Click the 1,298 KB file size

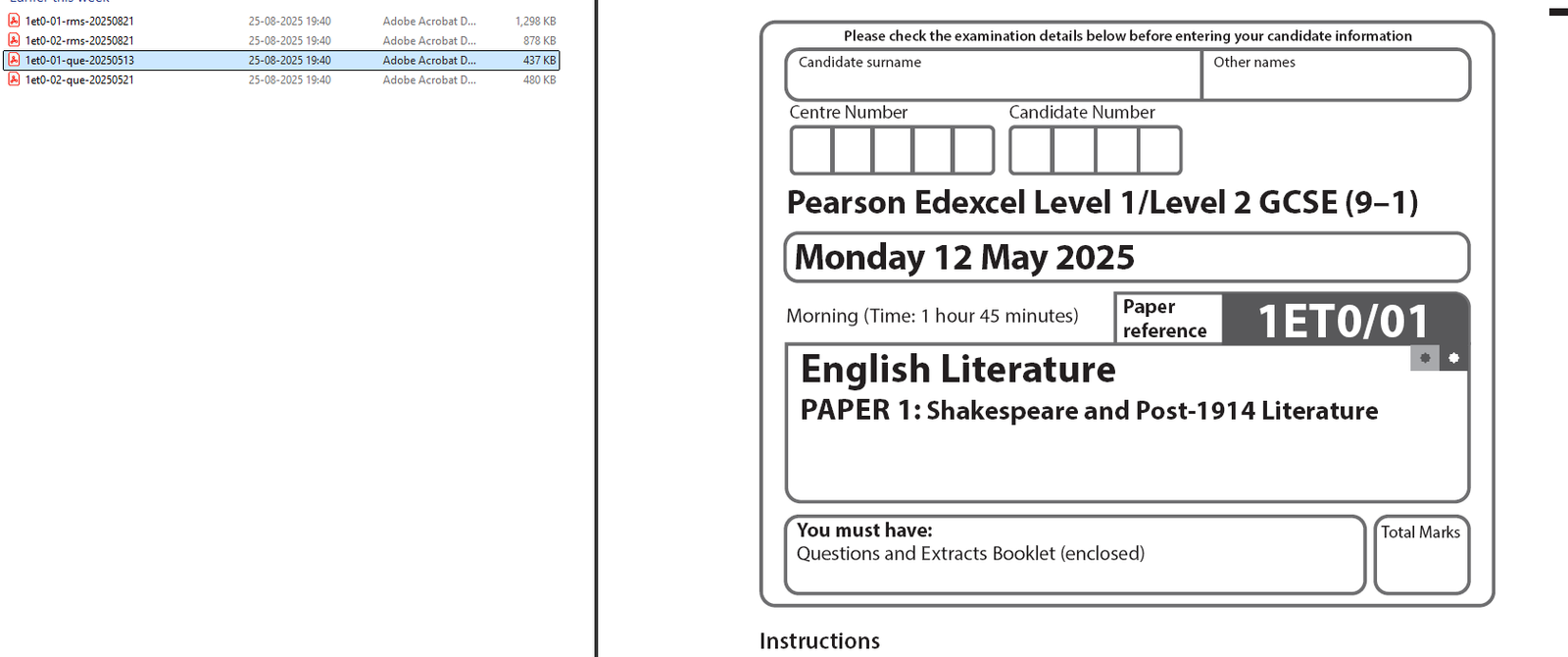[x=535, y=21]
